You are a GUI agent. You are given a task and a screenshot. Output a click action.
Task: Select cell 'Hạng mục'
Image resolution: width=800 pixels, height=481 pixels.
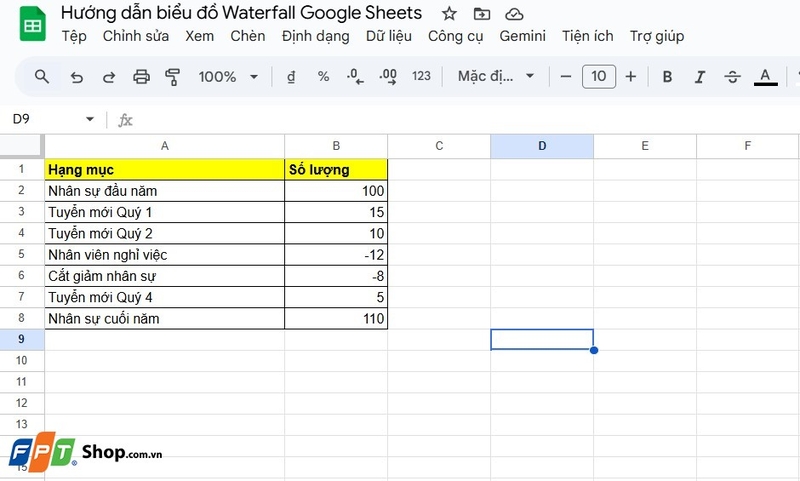pos(164,169)
